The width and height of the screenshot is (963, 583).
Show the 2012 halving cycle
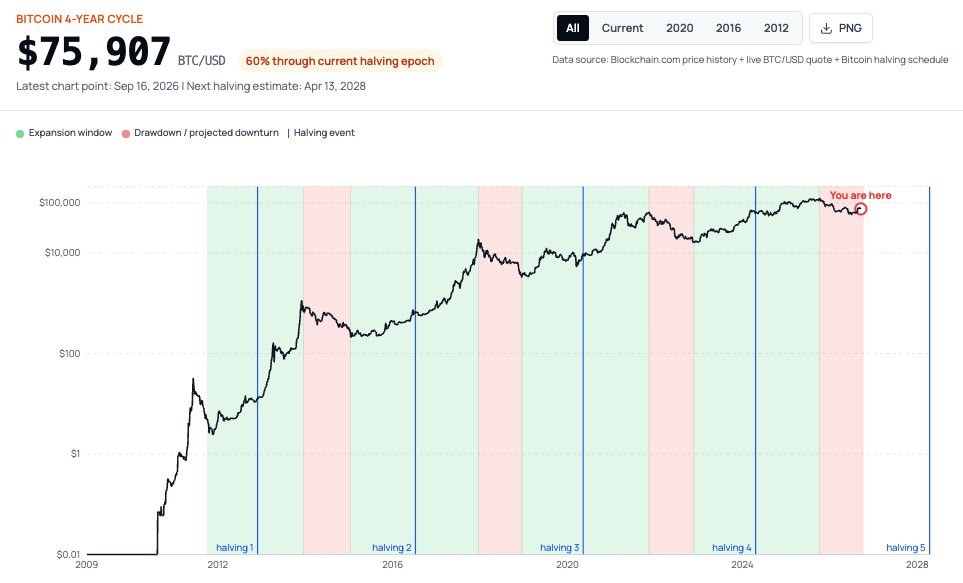(x=776, y=28)
